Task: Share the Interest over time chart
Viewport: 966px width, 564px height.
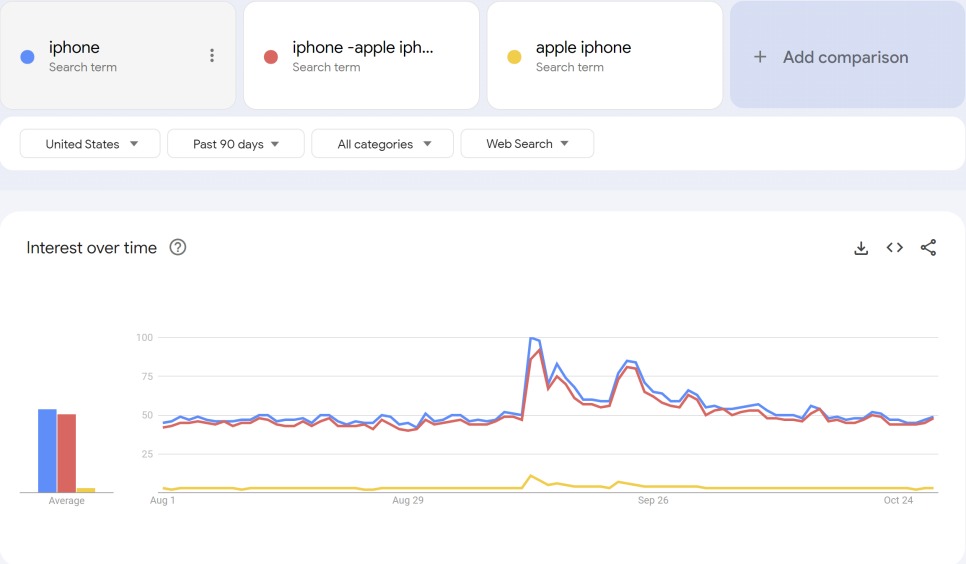Action: [x=928, y=248]
